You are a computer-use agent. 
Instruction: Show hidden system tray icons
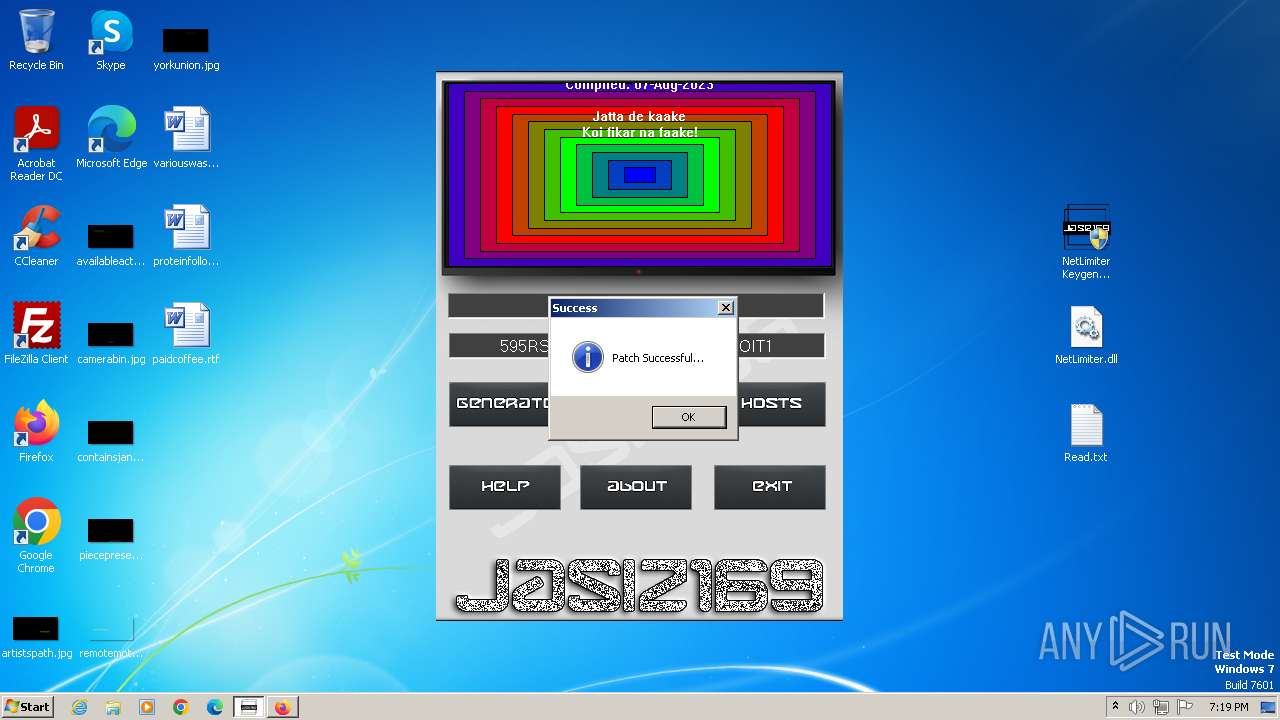[x=1115, y=707]
